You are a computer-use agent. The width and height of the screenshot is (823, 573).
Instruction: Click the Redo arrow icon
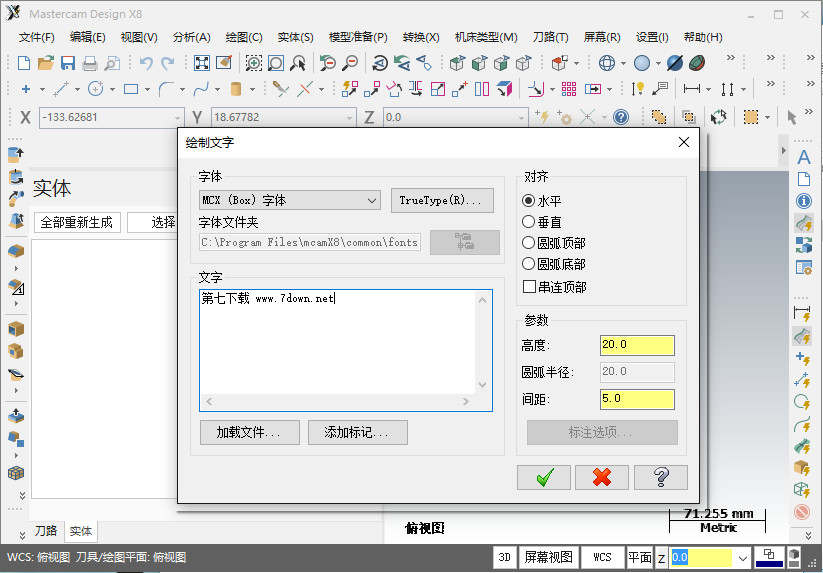click(x=167, y=63)
